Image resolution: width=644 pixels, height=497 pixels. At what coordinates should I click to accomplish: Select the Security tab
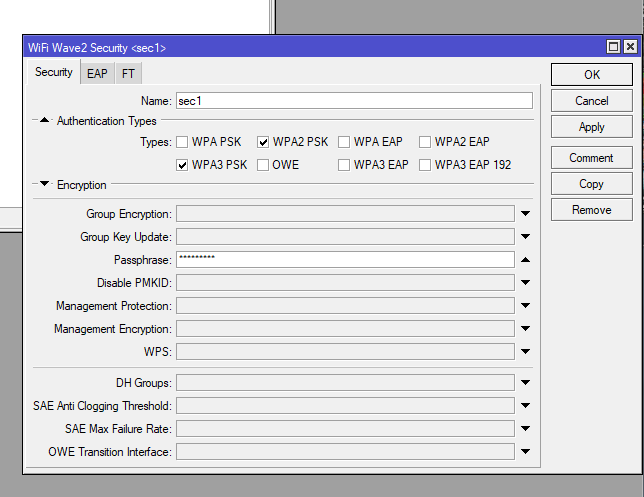[x=54, y=72]
